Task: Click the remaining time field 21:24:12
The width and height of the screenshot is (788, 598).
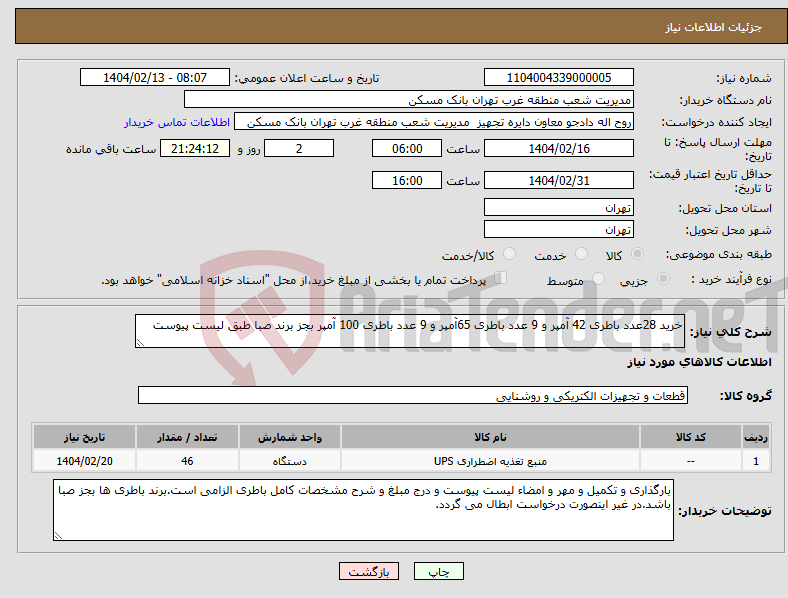Action: point(195,149)
